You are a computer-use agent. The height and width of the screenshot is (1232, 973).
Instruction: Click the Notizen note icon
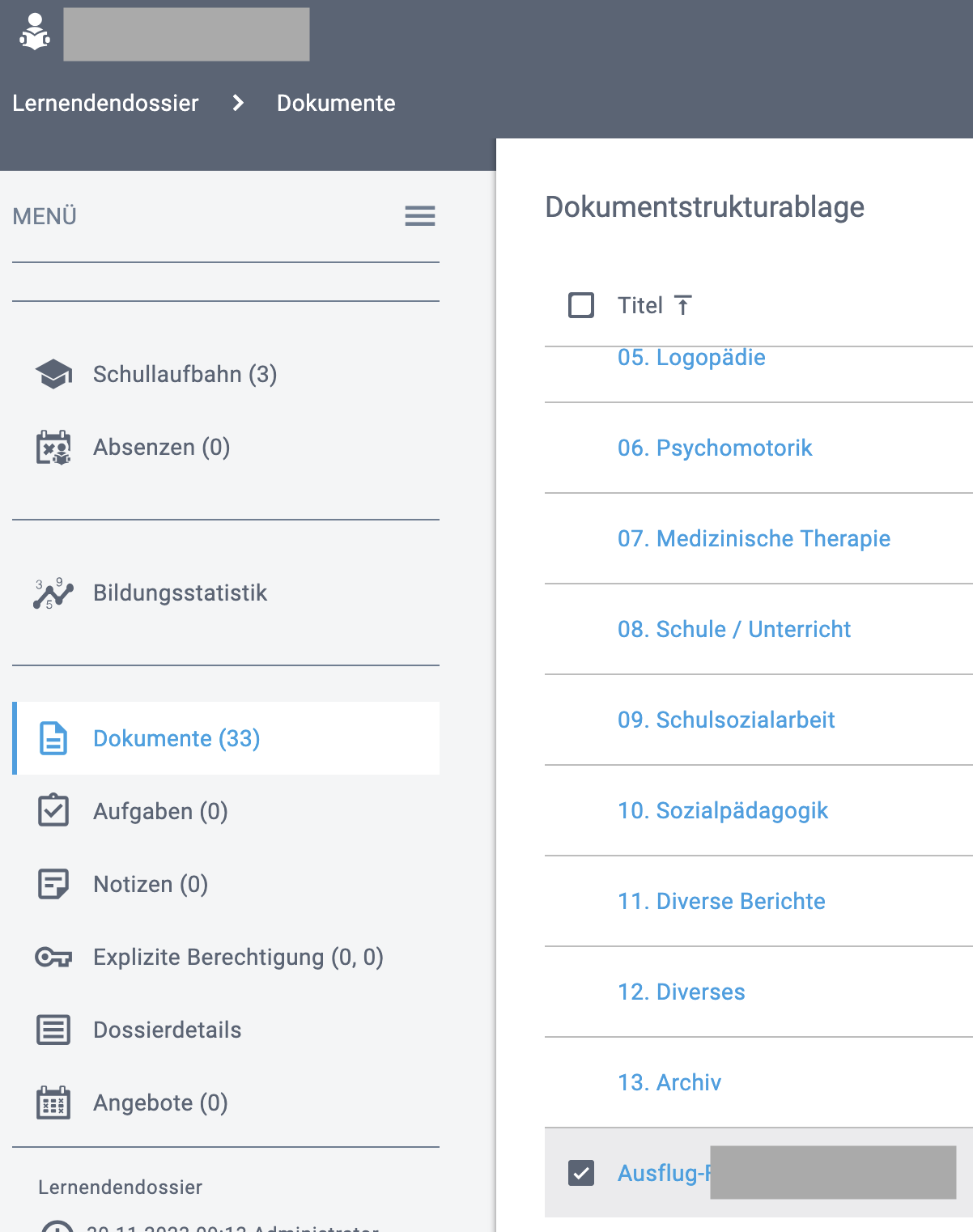(x=53, y=884)
